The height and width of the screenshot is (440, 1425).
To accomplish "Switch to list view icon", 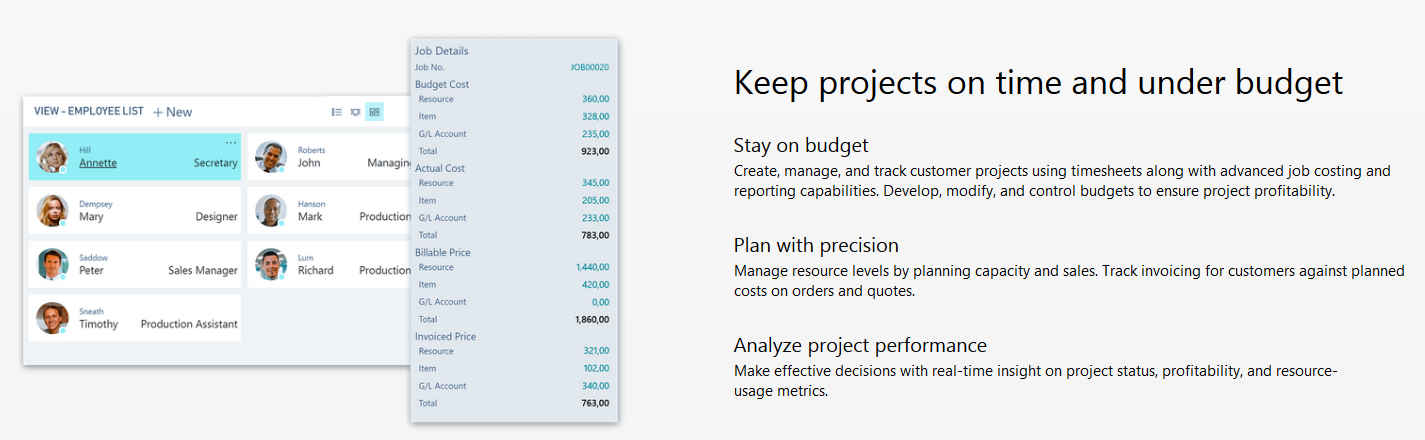I will (337, 112).
